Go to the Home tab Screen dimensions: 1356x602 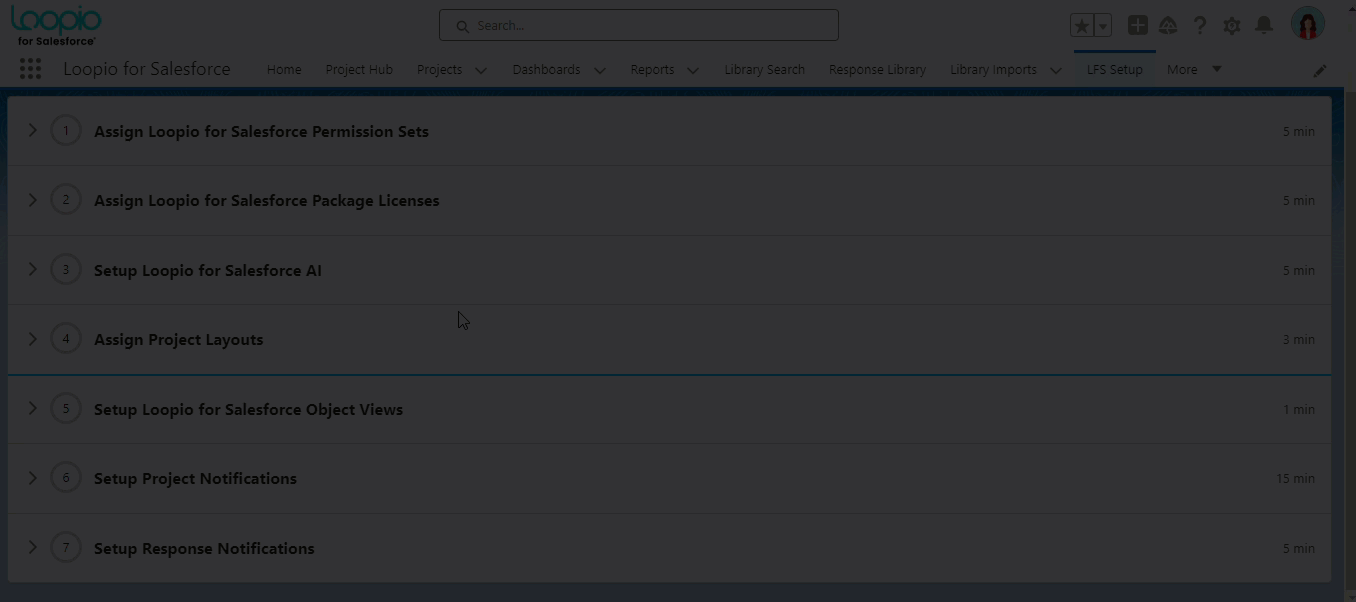pyautogui.click(x=284, y=69)
